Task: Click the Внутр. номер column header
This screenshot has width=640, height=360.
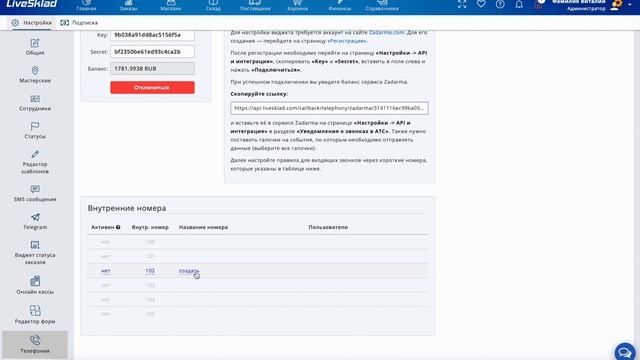Action: [x=150, y=227]
